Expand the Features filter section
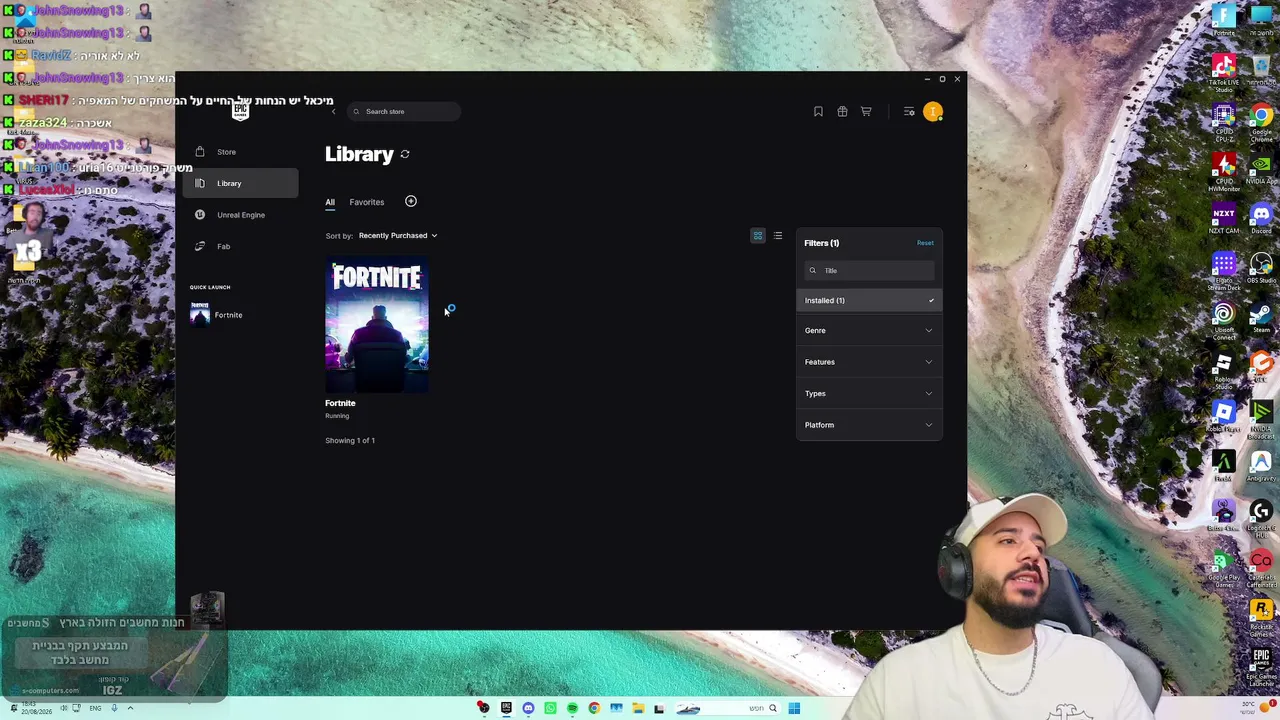Viewport: 1280px width, 720px height. [869, 362]
